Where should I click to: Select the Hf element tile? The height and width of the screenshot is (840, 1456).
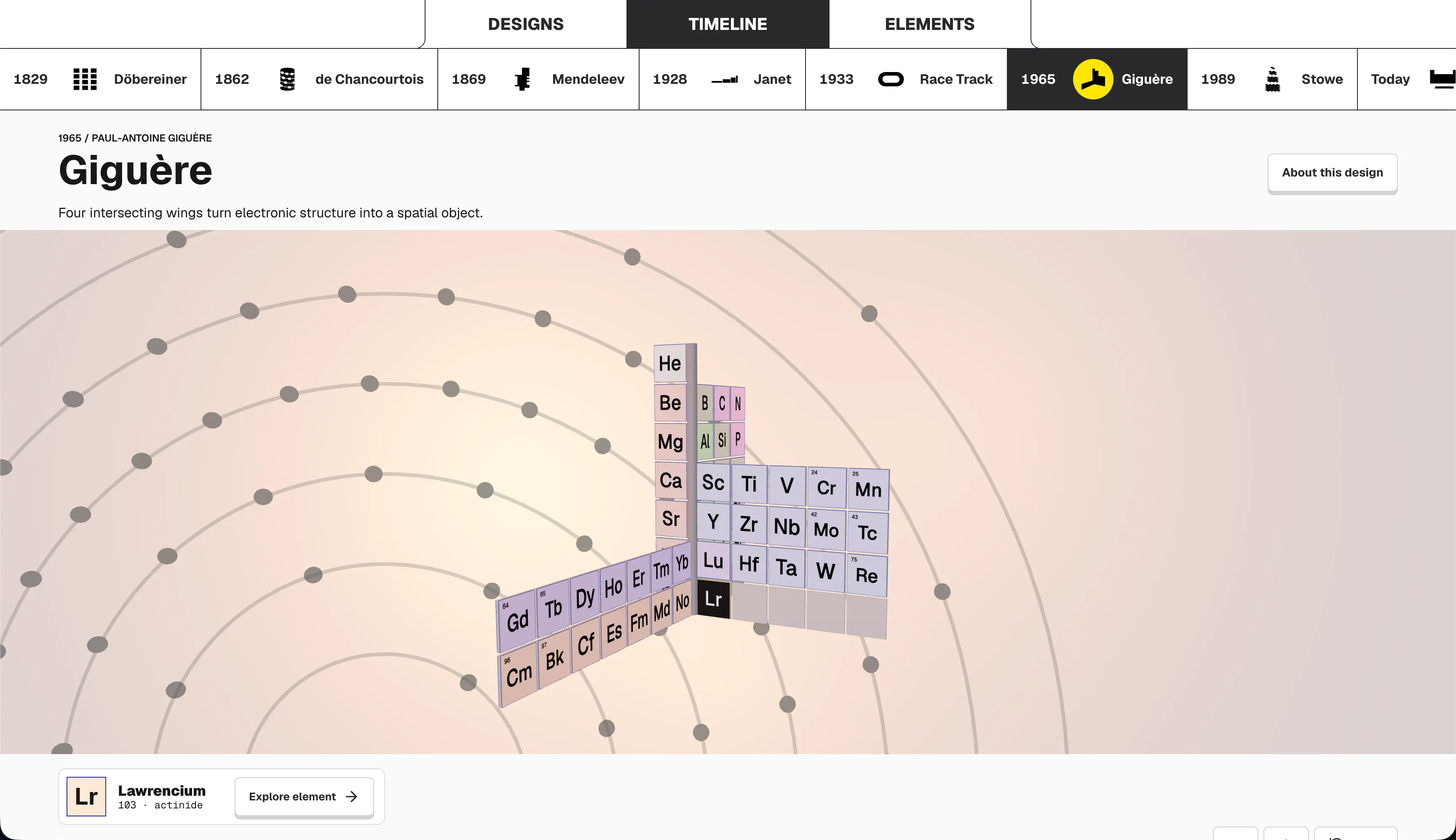point(749,563)
